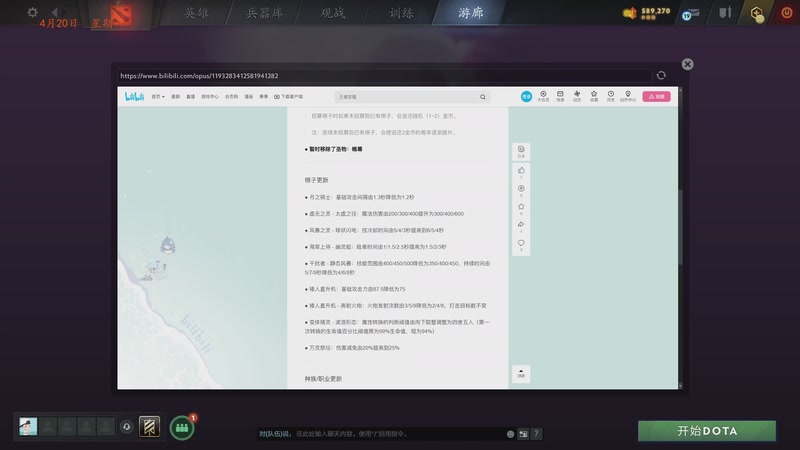The image size is (800, 450).
Task: Open the 历史 history clock icon
Action: pyautogui.click(x=611, y=96)
